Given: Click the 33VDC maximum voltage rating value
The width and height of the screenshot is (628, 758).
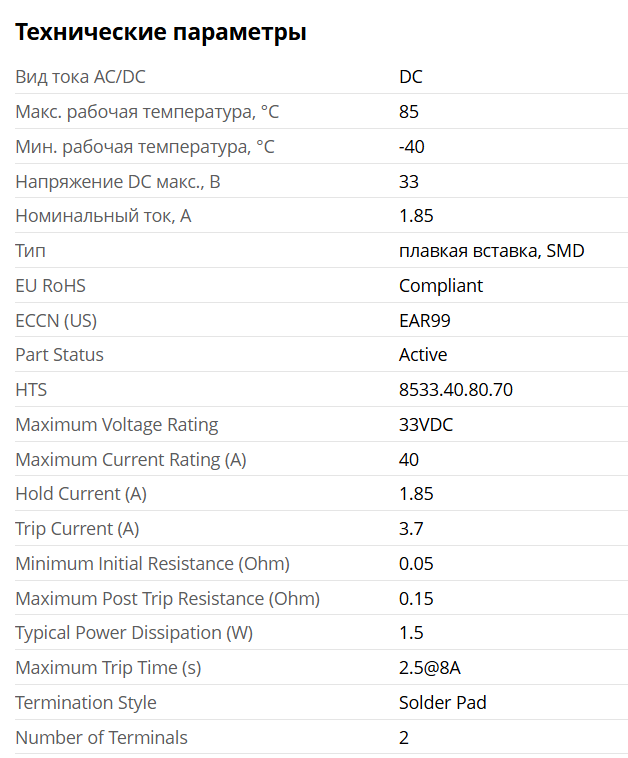Looking at the screenshot, I should (x=426, y=425).
